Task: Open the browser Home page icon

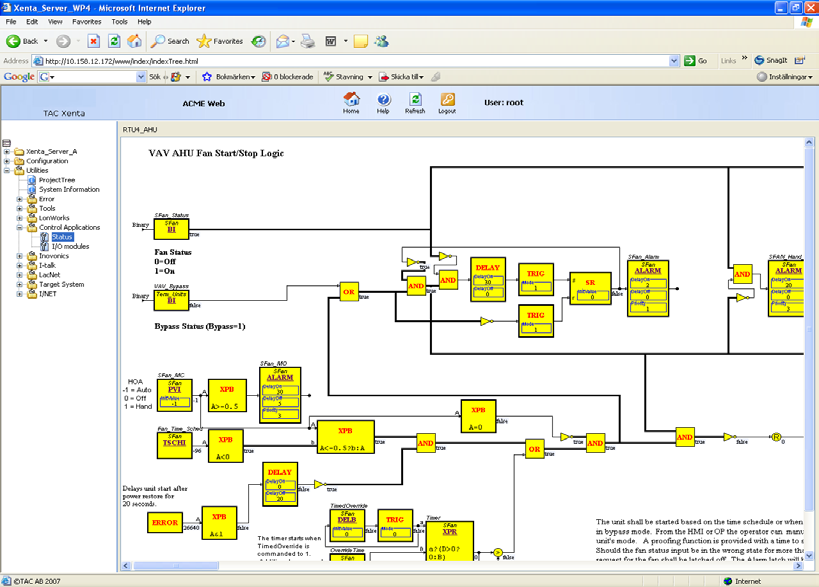Action: 134,41
